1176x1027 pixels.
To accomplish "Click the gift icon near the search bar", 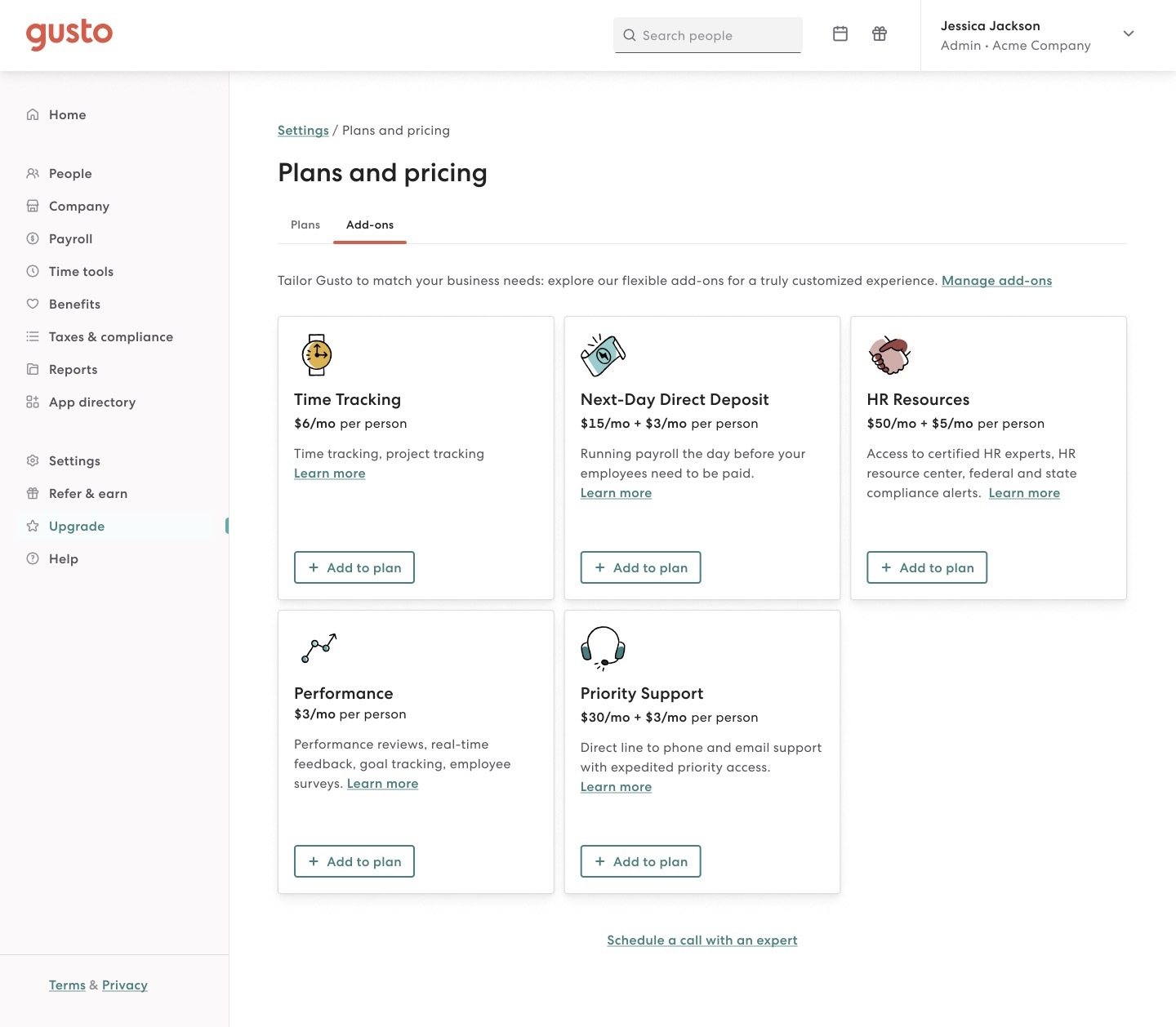I will pyautogui.click(x=880, y=34).
